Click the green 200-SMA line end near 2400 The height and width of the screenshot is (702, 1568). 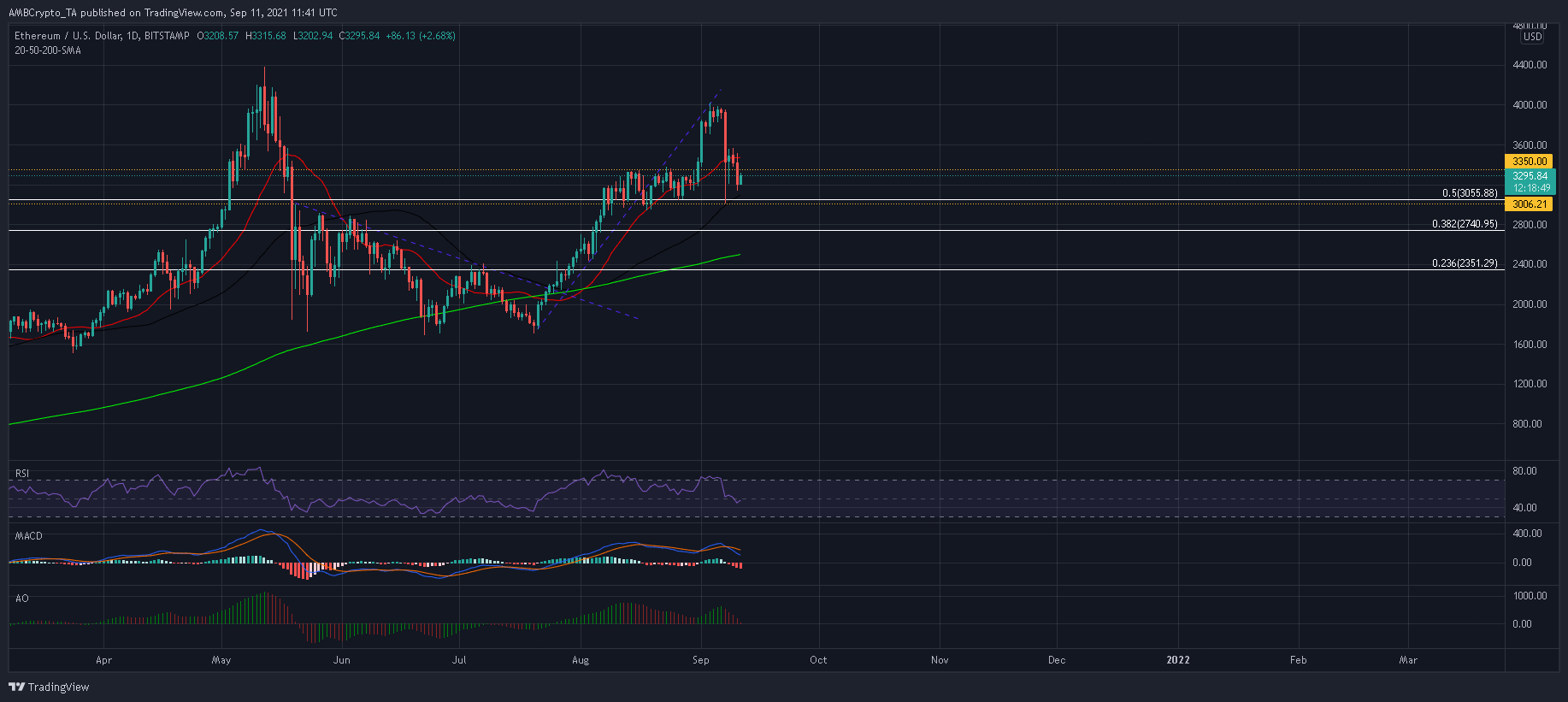coord(738,255)
